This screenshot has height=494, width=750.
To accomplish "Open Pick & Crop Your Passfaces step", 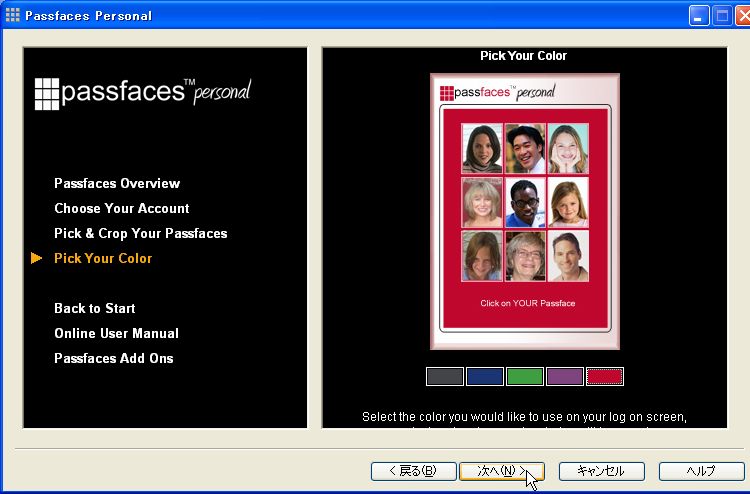I will click(x=141, y=233).
